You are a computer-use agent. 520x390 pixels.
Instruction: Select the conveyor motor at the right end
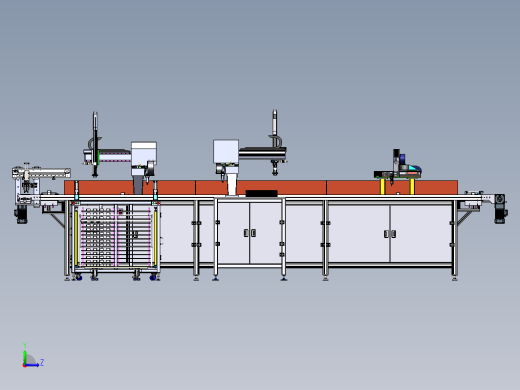pyautogui.click(x=500, y=208)
